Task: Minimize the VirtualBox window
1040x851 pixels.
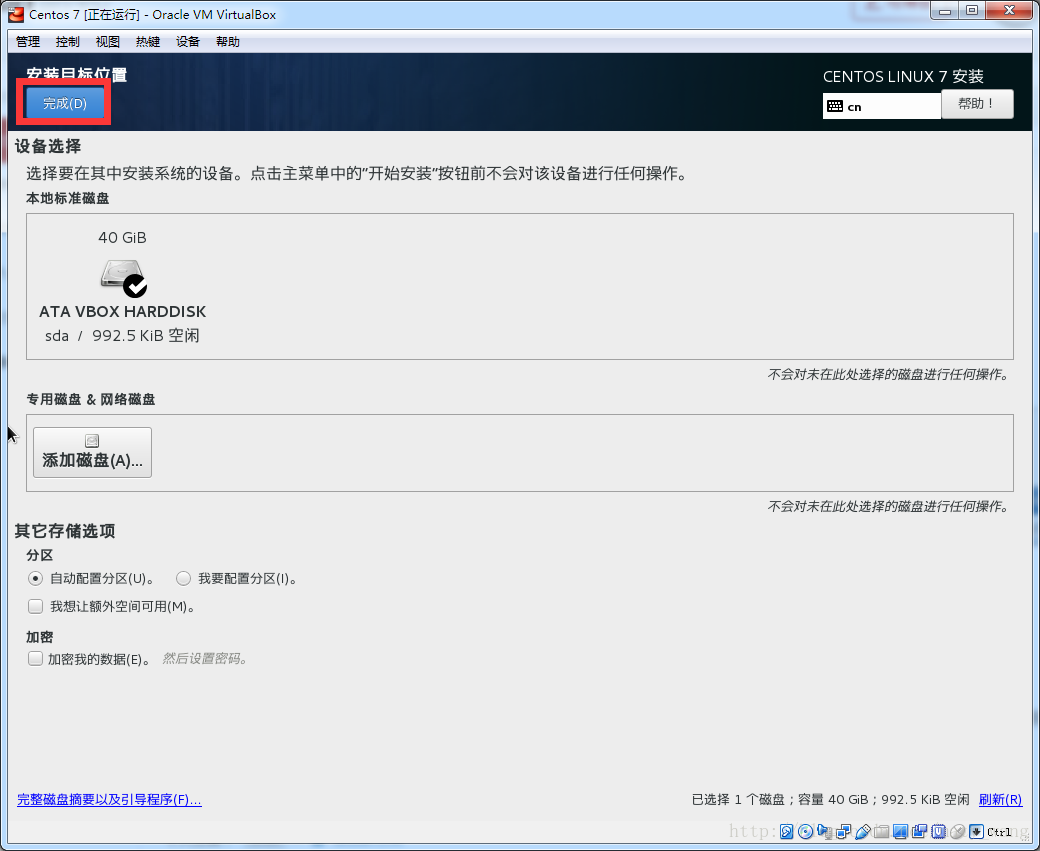Action: pyautogui.click(x=945, y=11)
